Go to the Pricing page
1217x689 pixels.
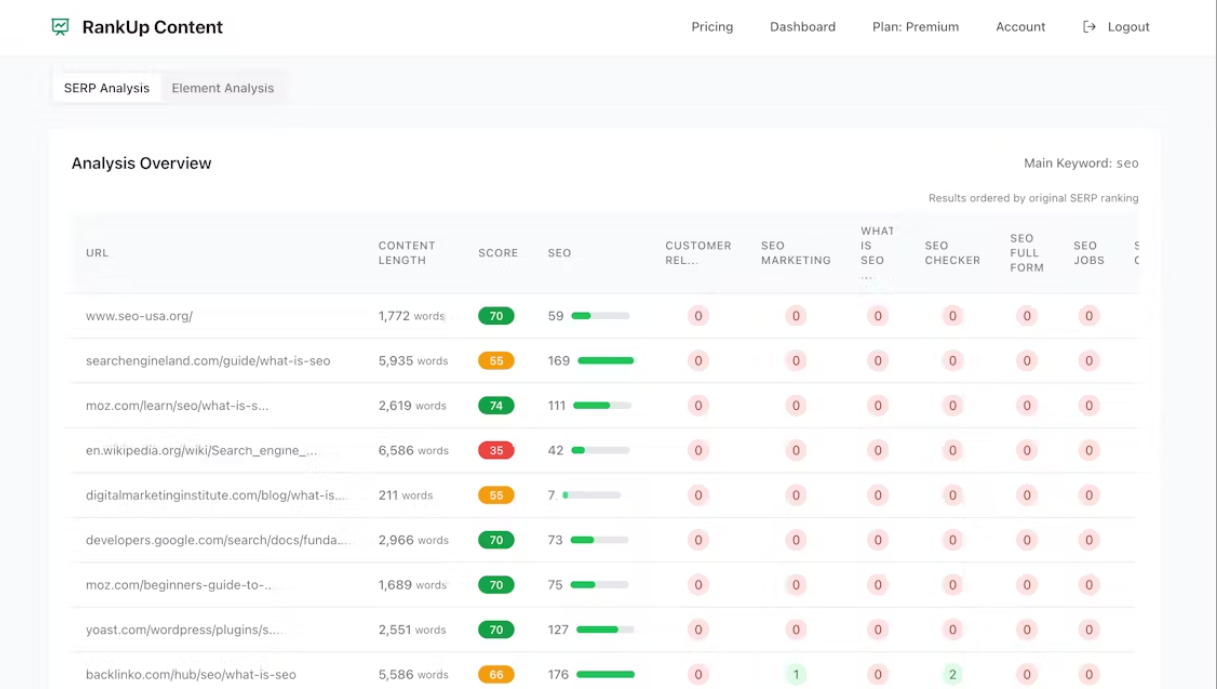(712, 27)
